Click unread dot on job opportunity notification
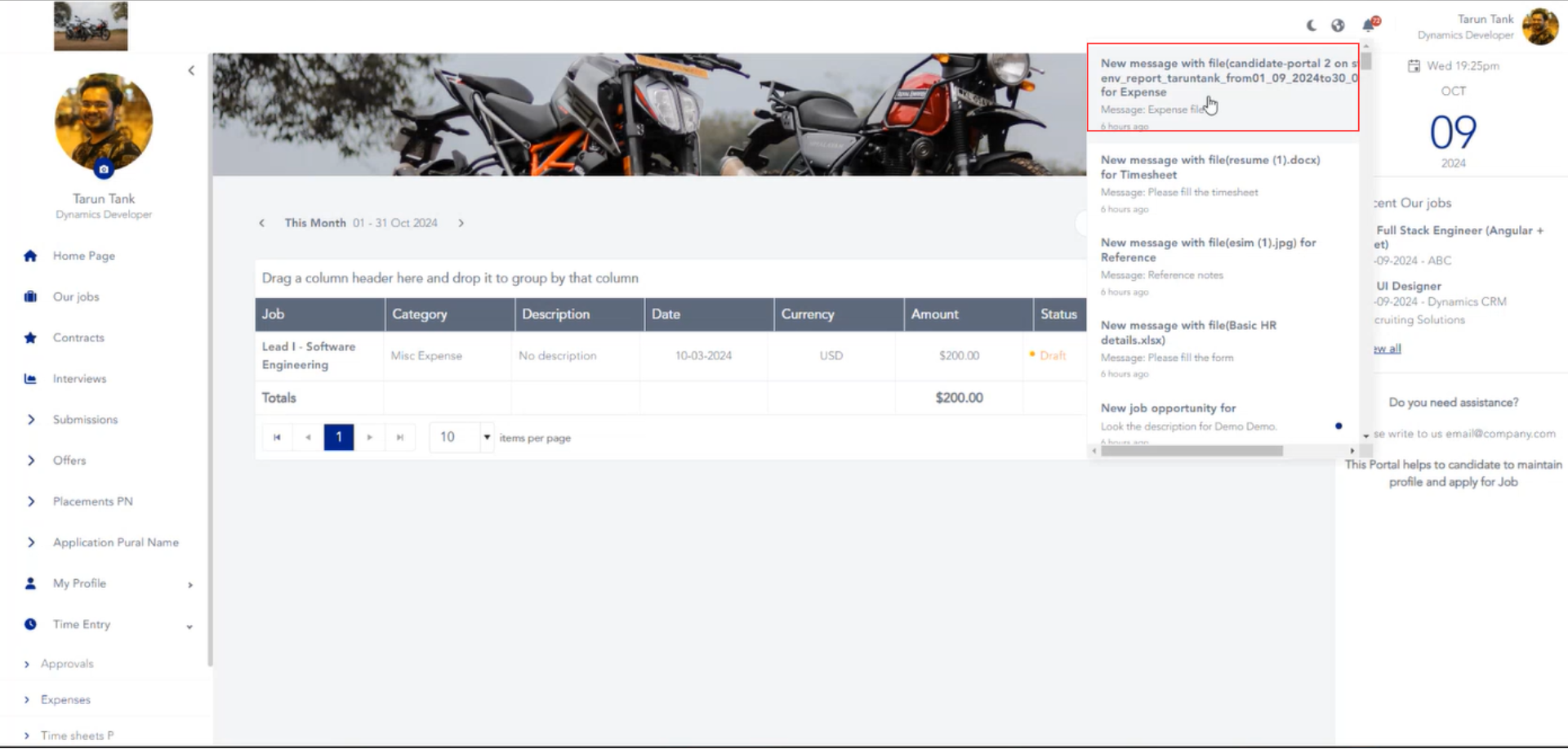 pos(1339,426)
